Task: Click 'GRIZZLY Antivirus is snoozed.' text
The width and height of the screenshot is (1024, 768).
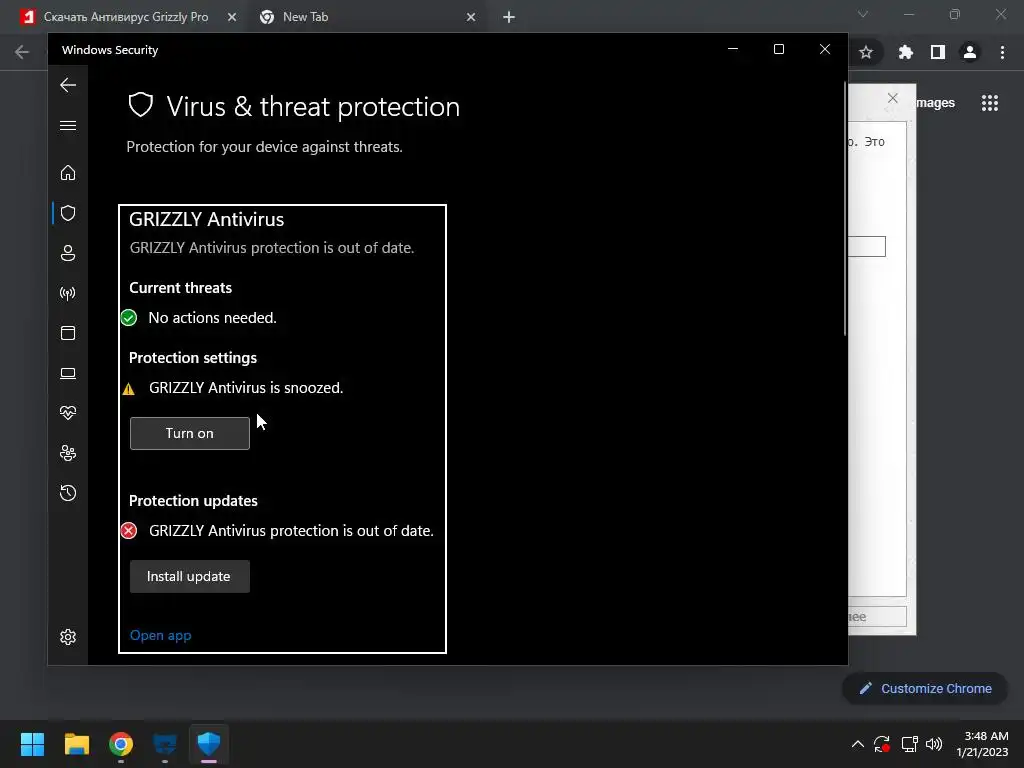Action: coord(246,388)
